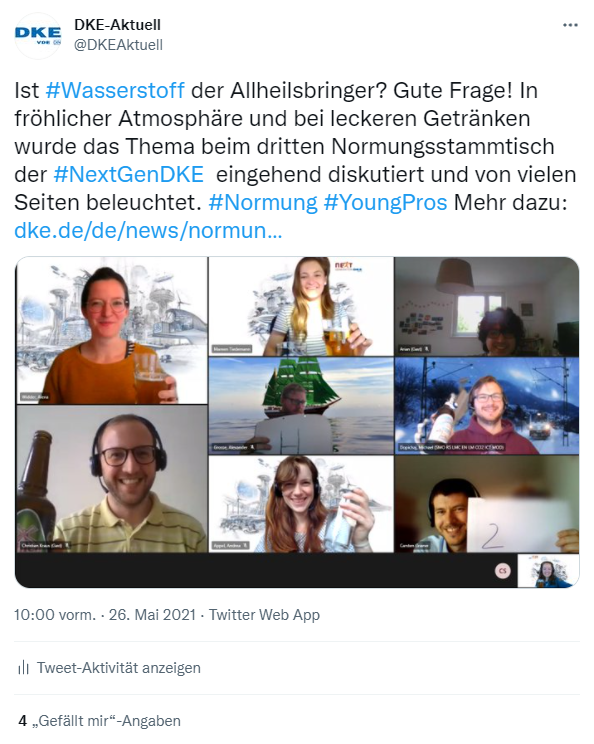
Task: Open the 10:00 vorm. 26. Mai 2021 timestamp
Action: point(105,615)
